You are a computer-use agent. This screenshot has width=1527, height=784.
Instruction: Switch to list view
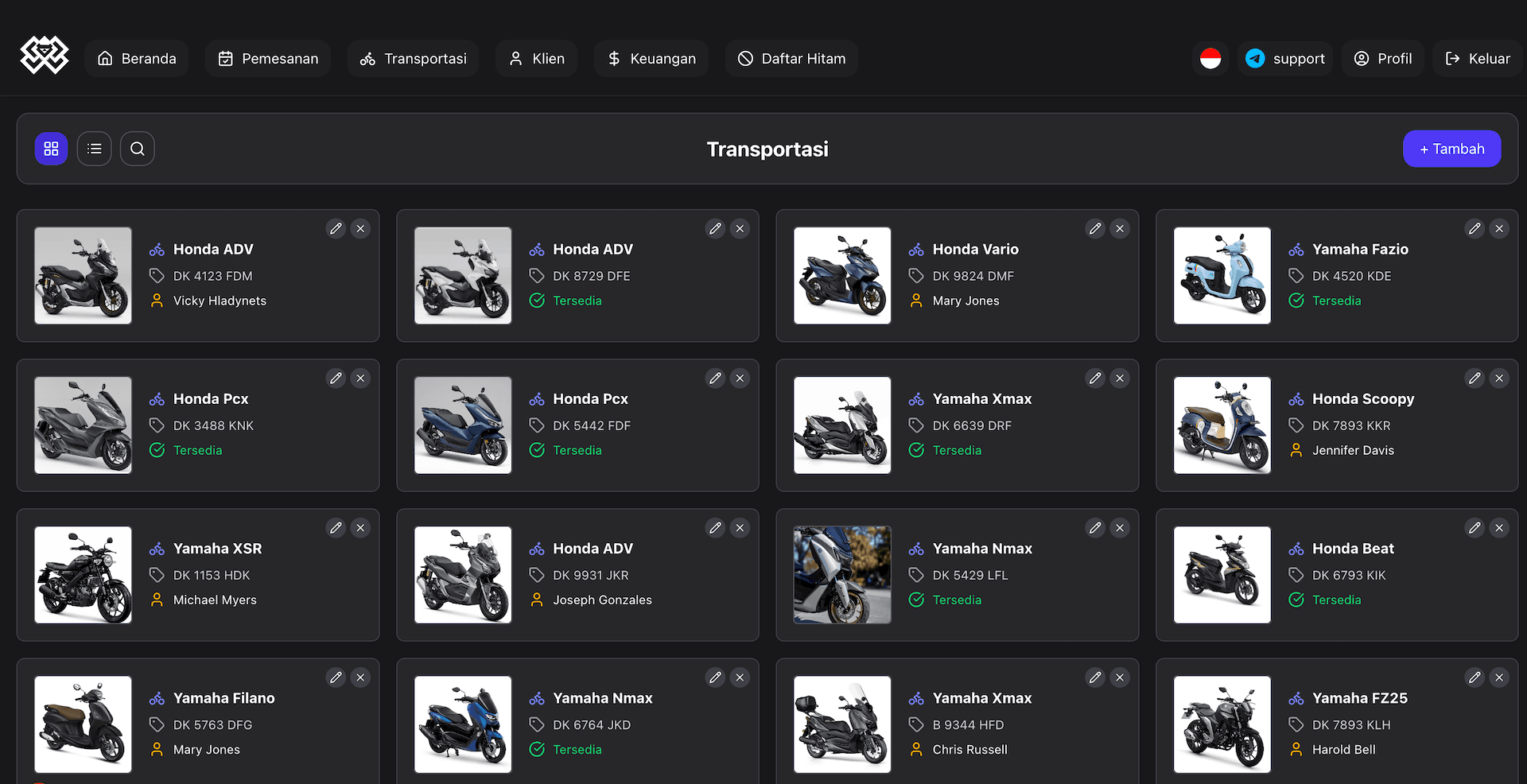click(x=94, y=149)
